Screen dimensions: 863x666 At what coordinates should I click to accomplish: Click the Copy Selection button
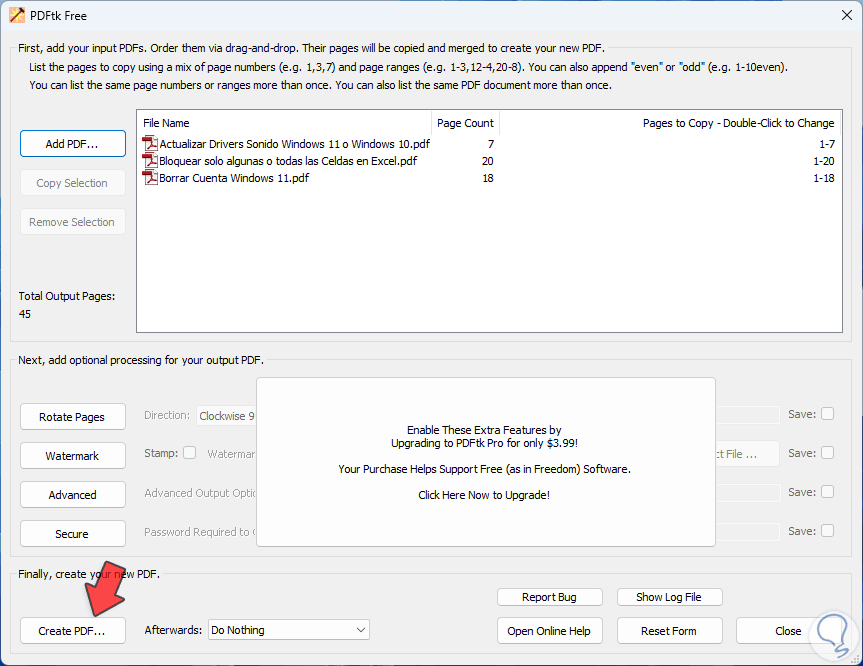[73, 183]
